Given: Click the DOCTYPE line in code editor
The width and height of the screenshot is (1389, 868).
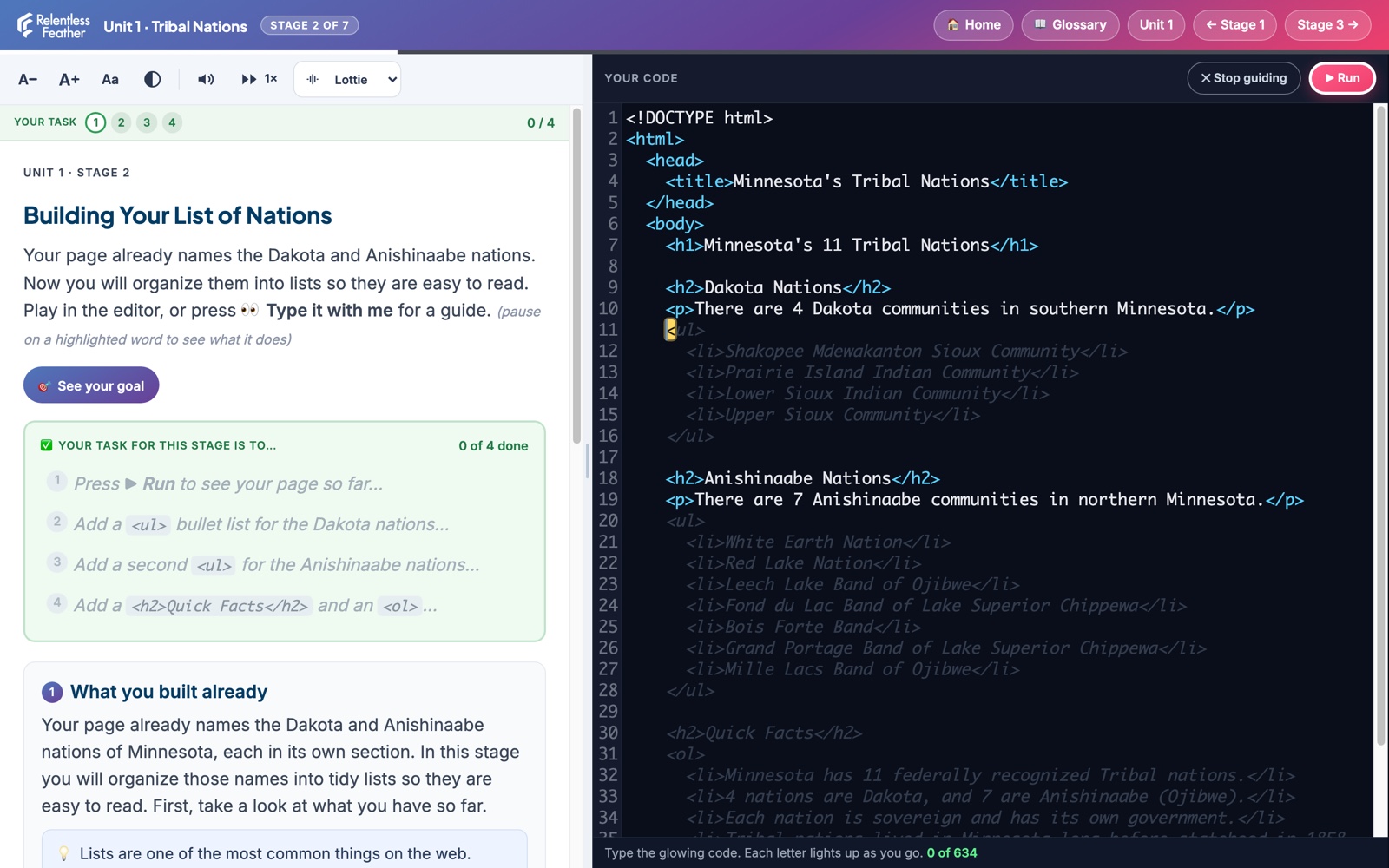Looking at the screenshot, I should click(x=699, y=118).
